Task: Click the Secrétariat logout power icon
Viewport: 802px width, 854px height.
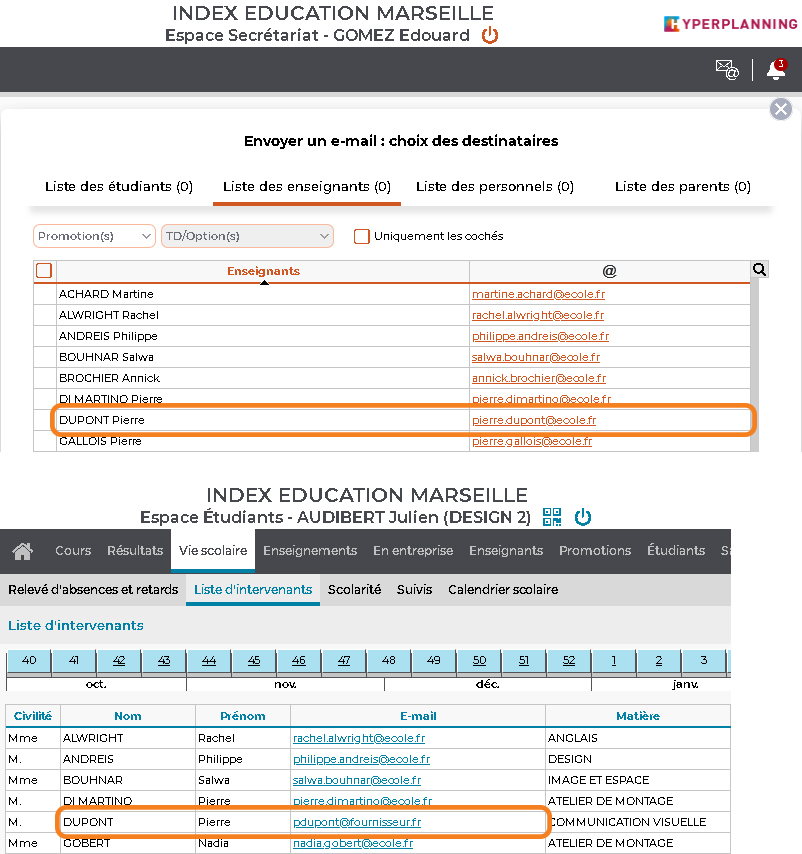Action: click(489, 35)
